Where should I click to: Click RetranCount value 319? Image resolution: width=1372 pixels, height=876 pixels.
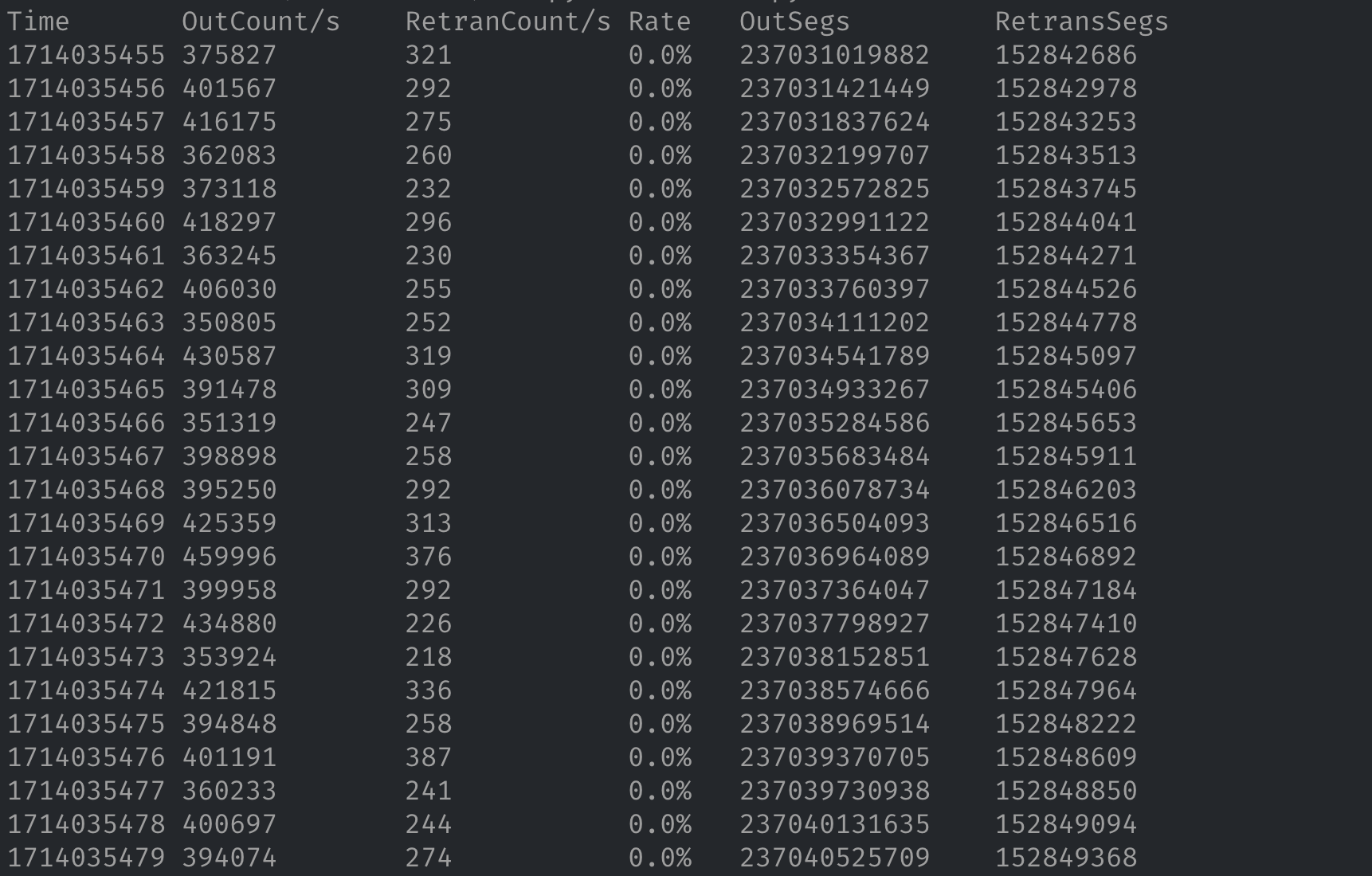click(x=429, y=356)
